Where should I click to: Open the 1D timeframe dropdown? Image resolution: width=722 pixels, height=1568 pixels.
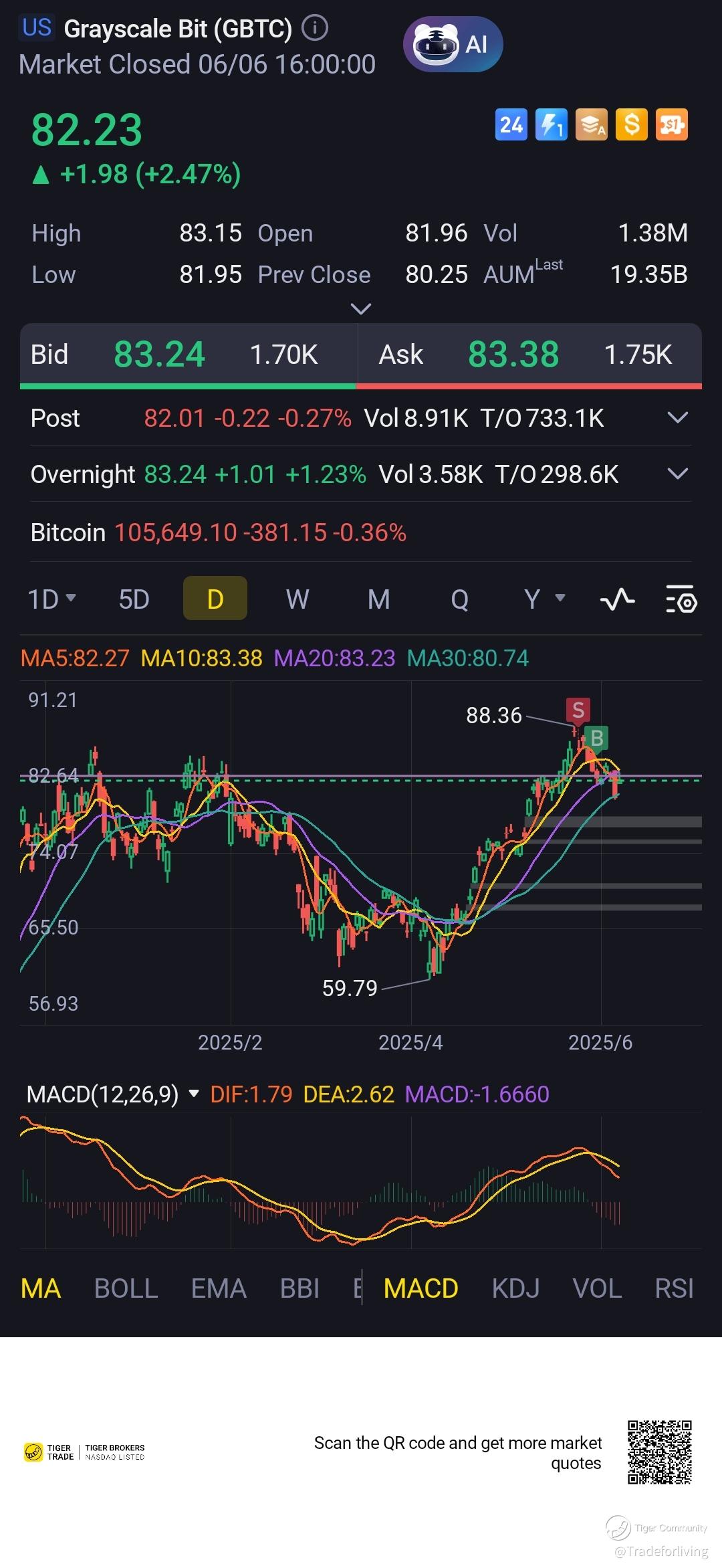pos(51,599)
